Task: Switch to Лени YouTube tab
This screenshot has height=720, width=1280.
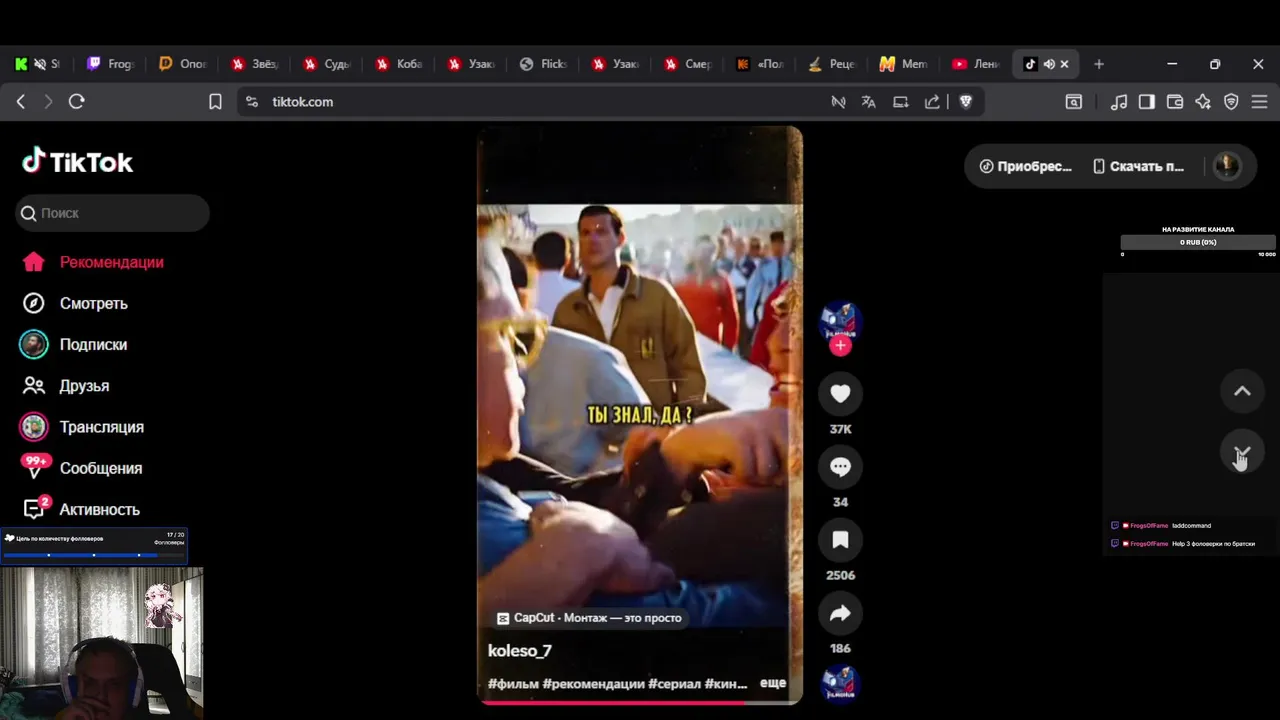Action: coord(976,64)
